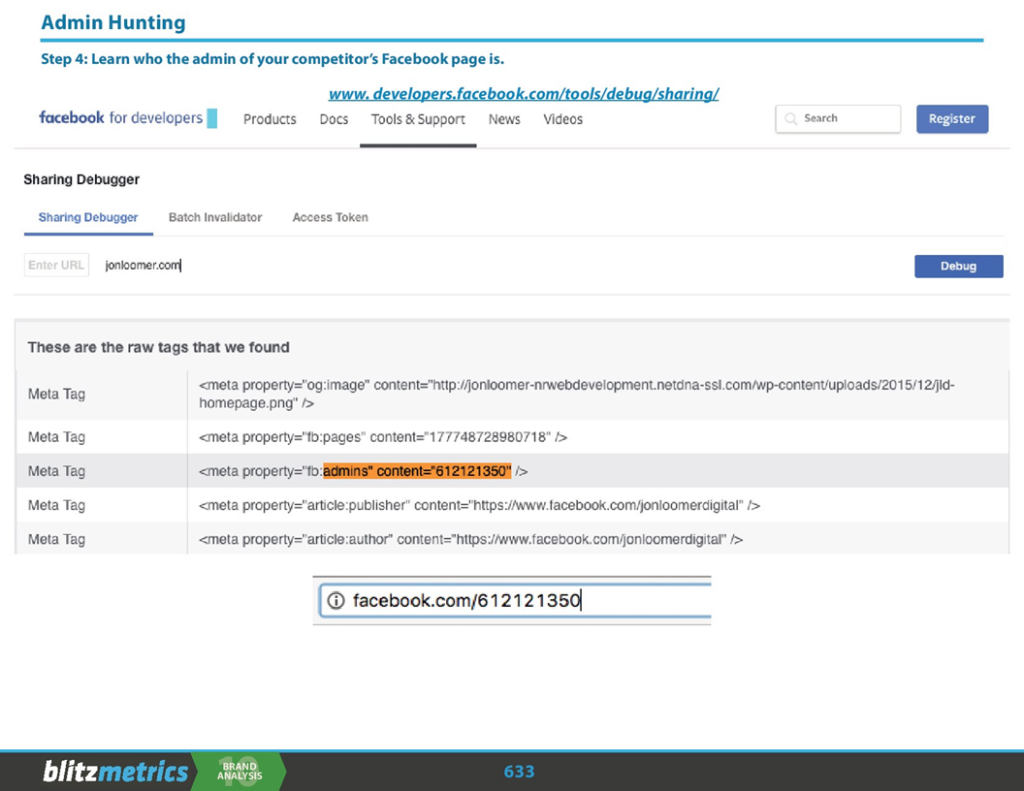Screen dimensions: 1024x791
Task: Go to the News section
Action: tap(504, 120)
